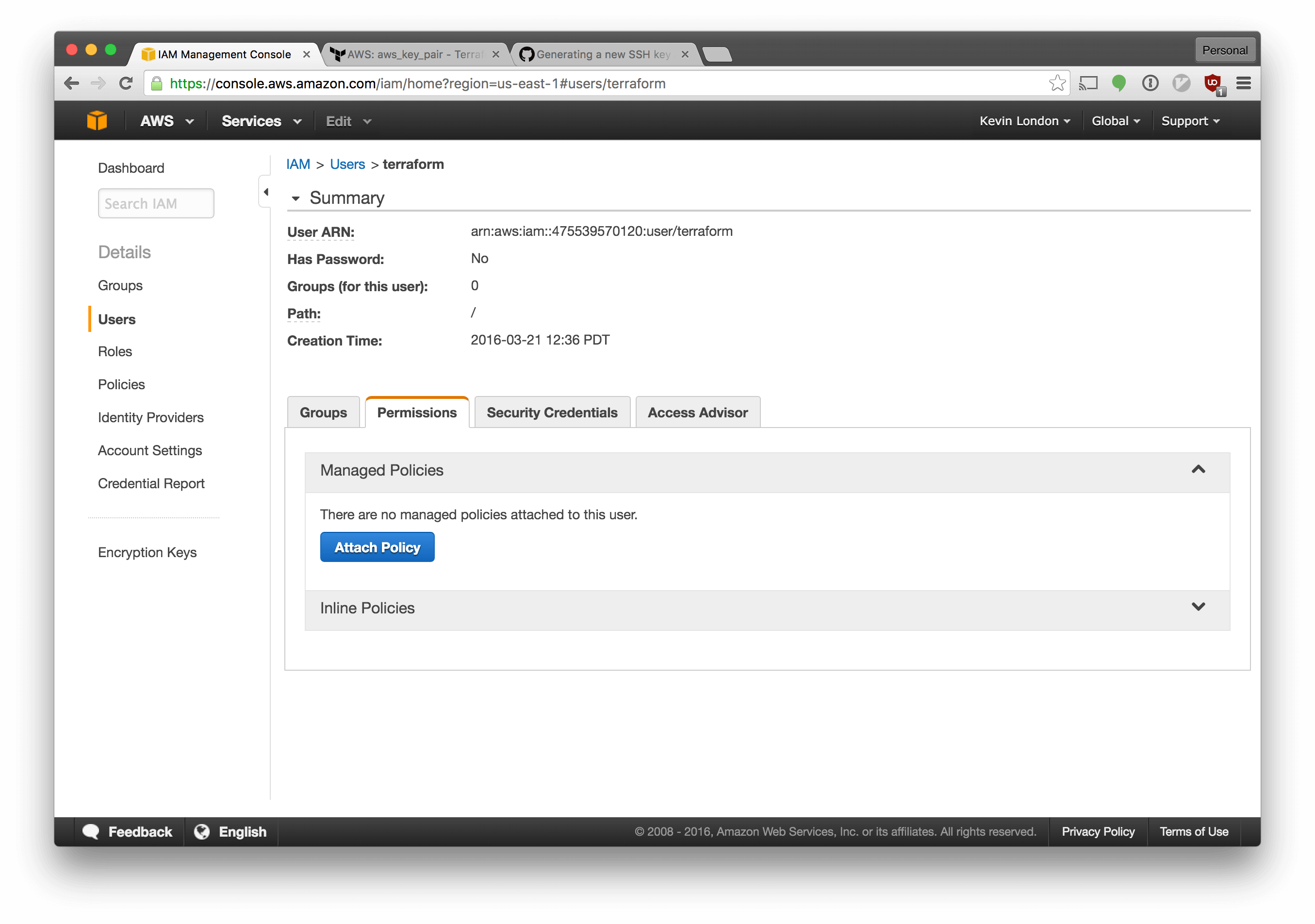Click the Access Advisor tab
This screenshot has height=924, width=1315.
tap(696, 411)
